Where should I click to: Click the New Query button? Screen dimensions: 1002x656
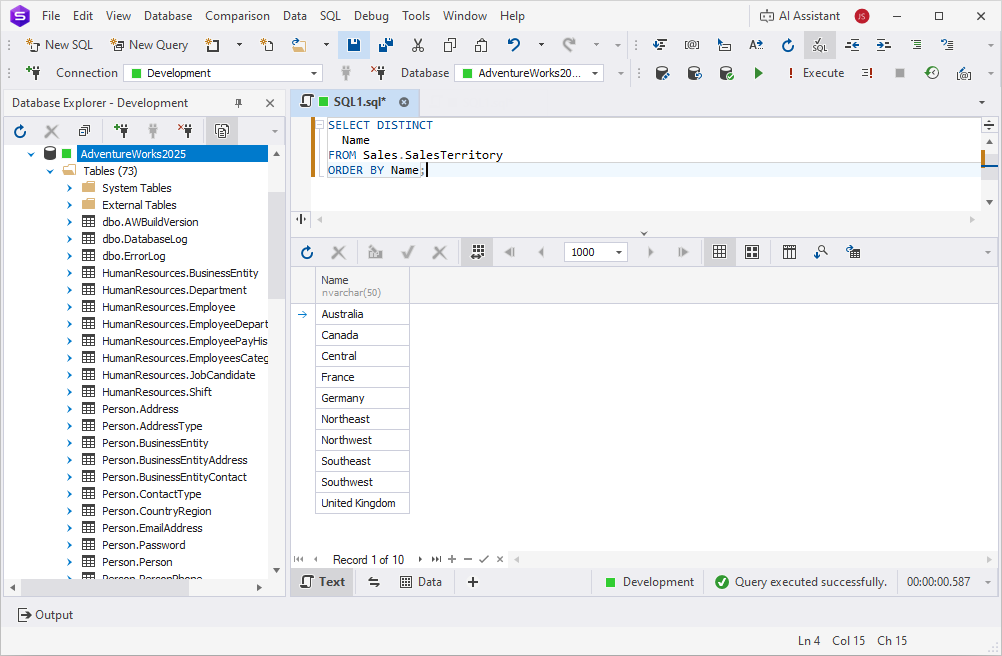coord(149,45)
